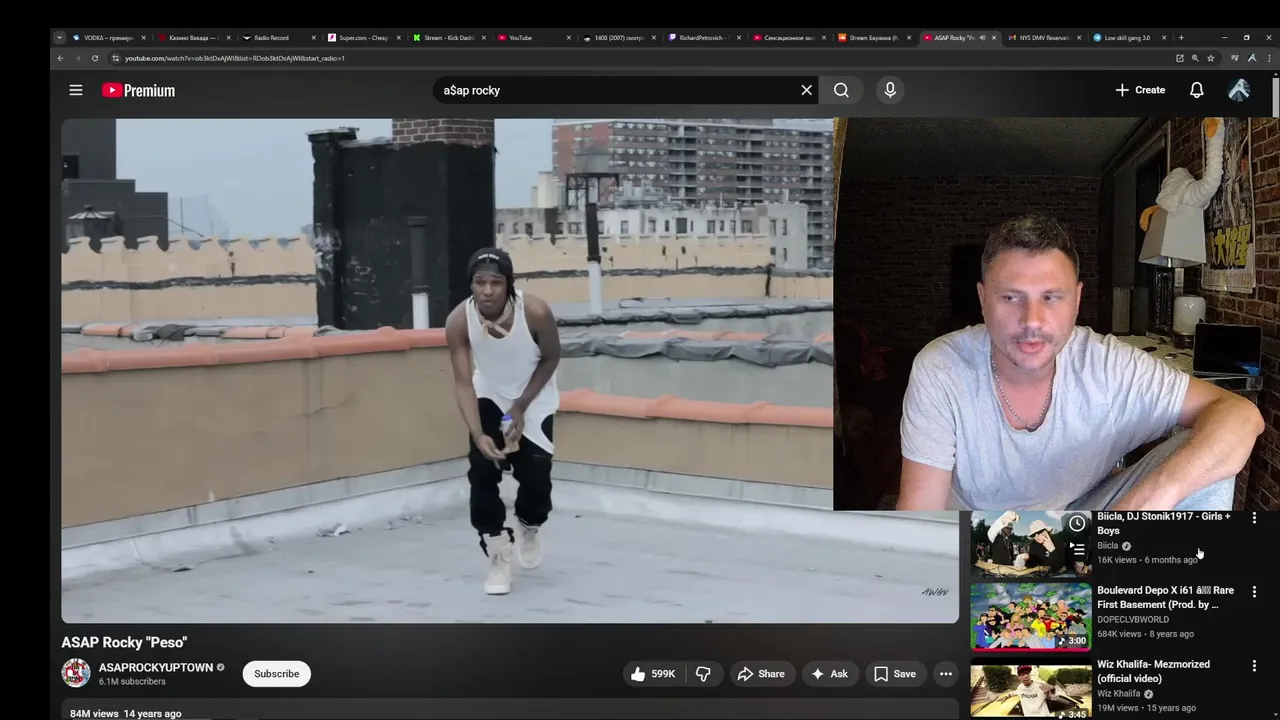Close the ASAP Rocky tab

click(994, 38)
